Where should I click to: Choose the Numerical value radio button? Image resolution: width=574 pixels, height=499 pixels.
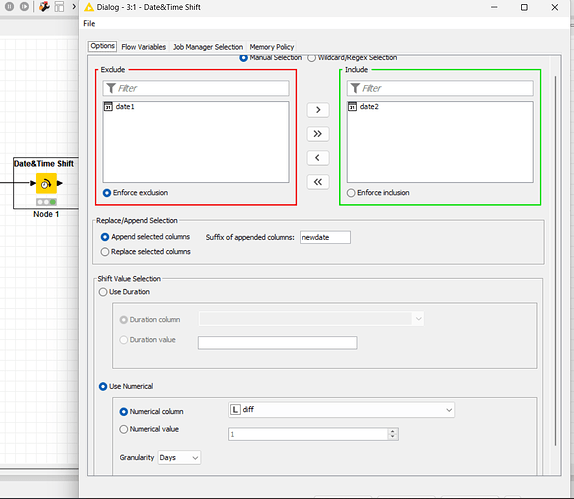[x=149, y=429]
